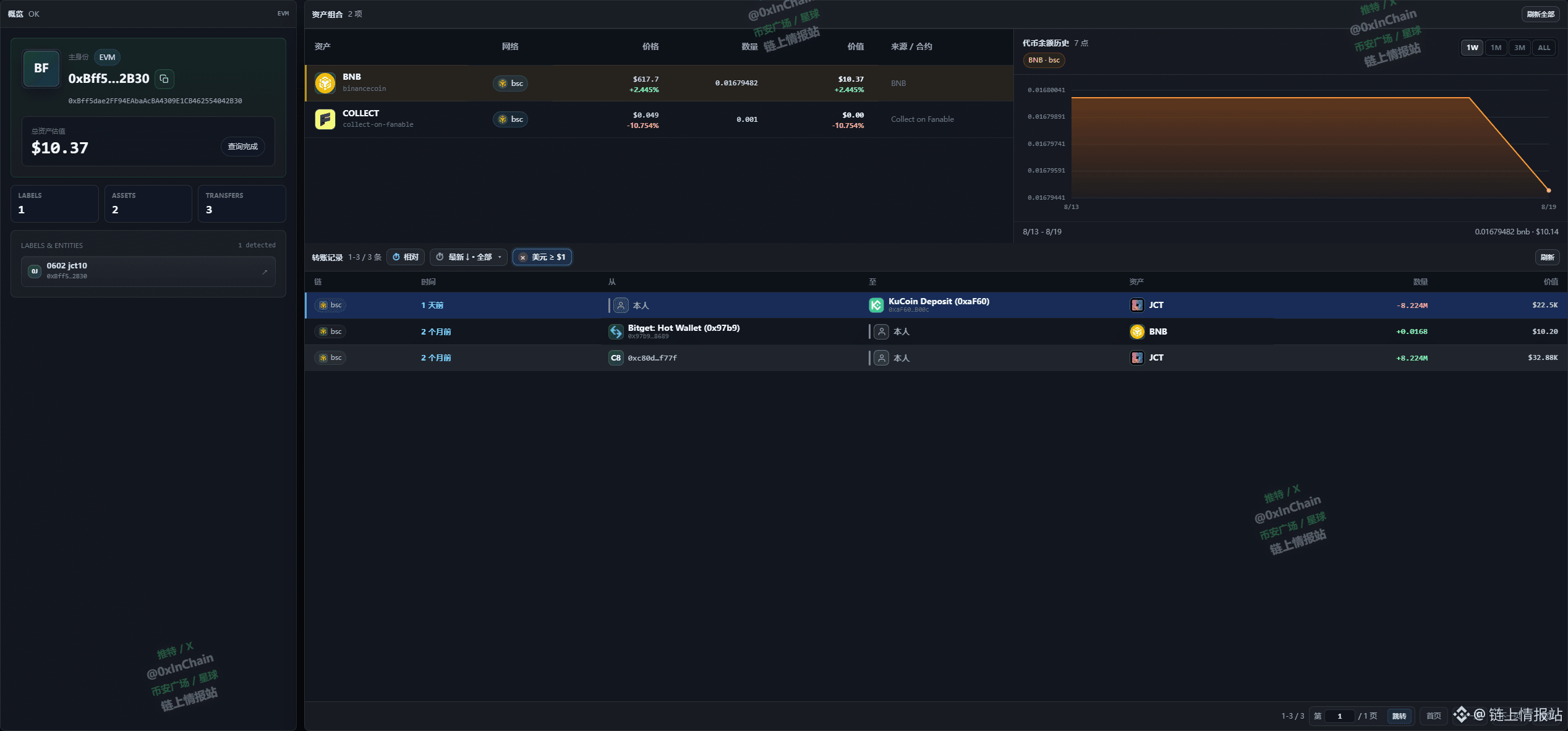
Task: Click 本人 user icon in KuCoin row
Action: (621, 306)
